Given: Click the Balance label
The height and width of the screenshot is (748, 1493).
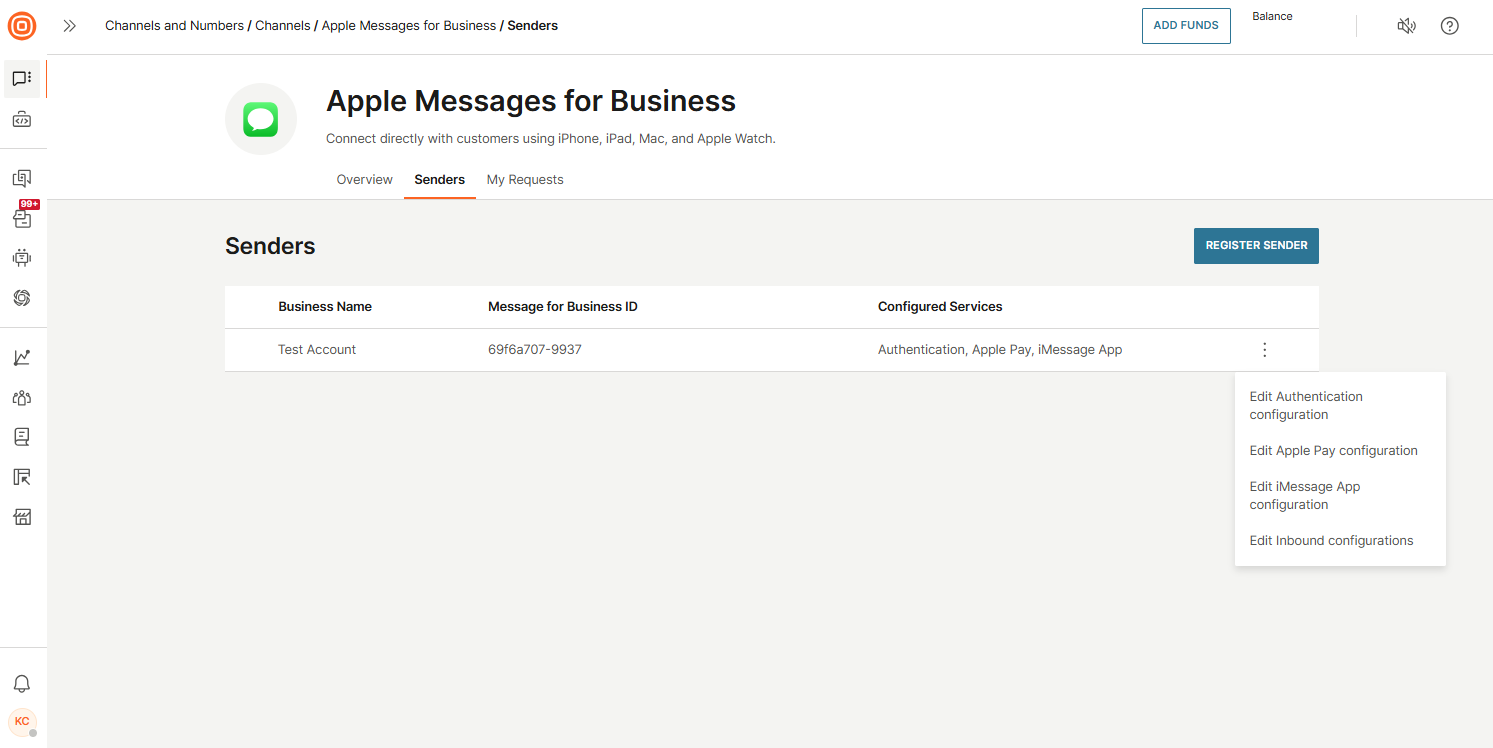Looking at the screenshot, I should click(1272, 16).
